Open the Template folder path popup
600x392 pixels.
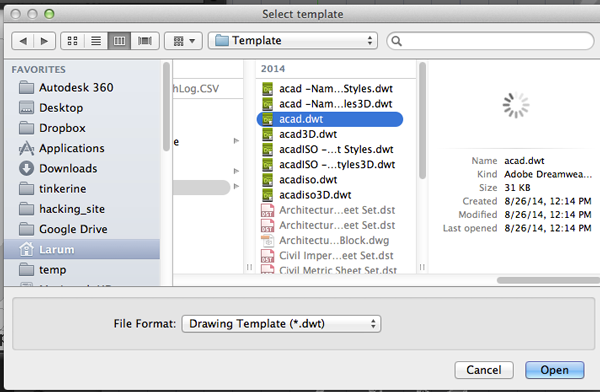293,41
